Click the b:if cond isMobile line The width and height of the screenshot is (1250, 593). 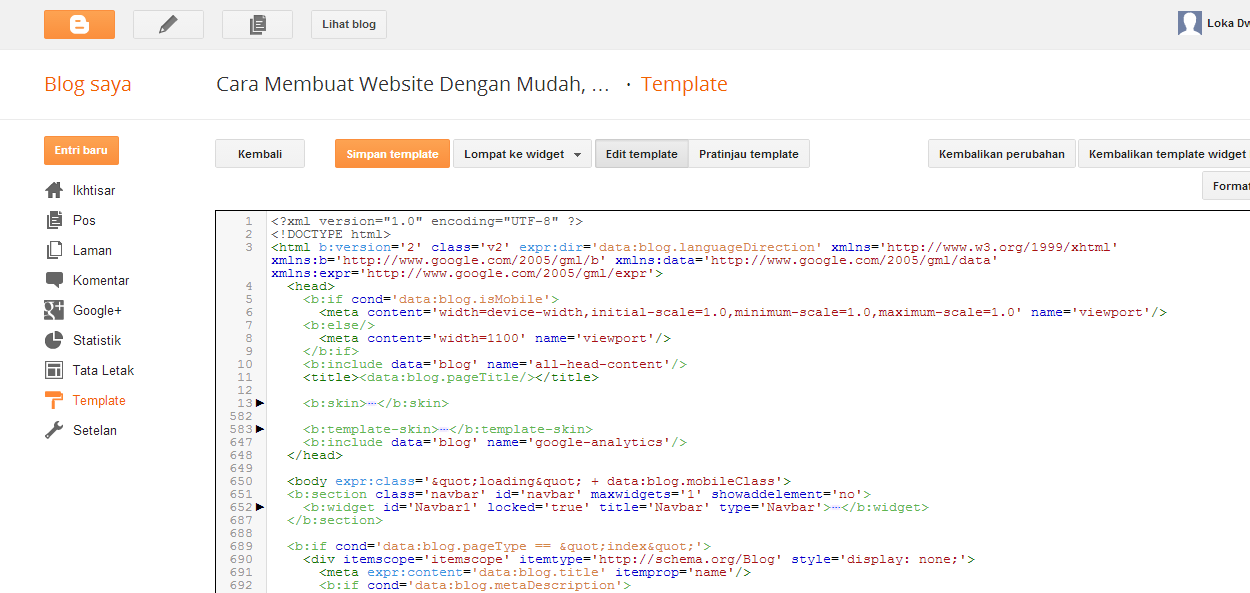coord(431,299)
